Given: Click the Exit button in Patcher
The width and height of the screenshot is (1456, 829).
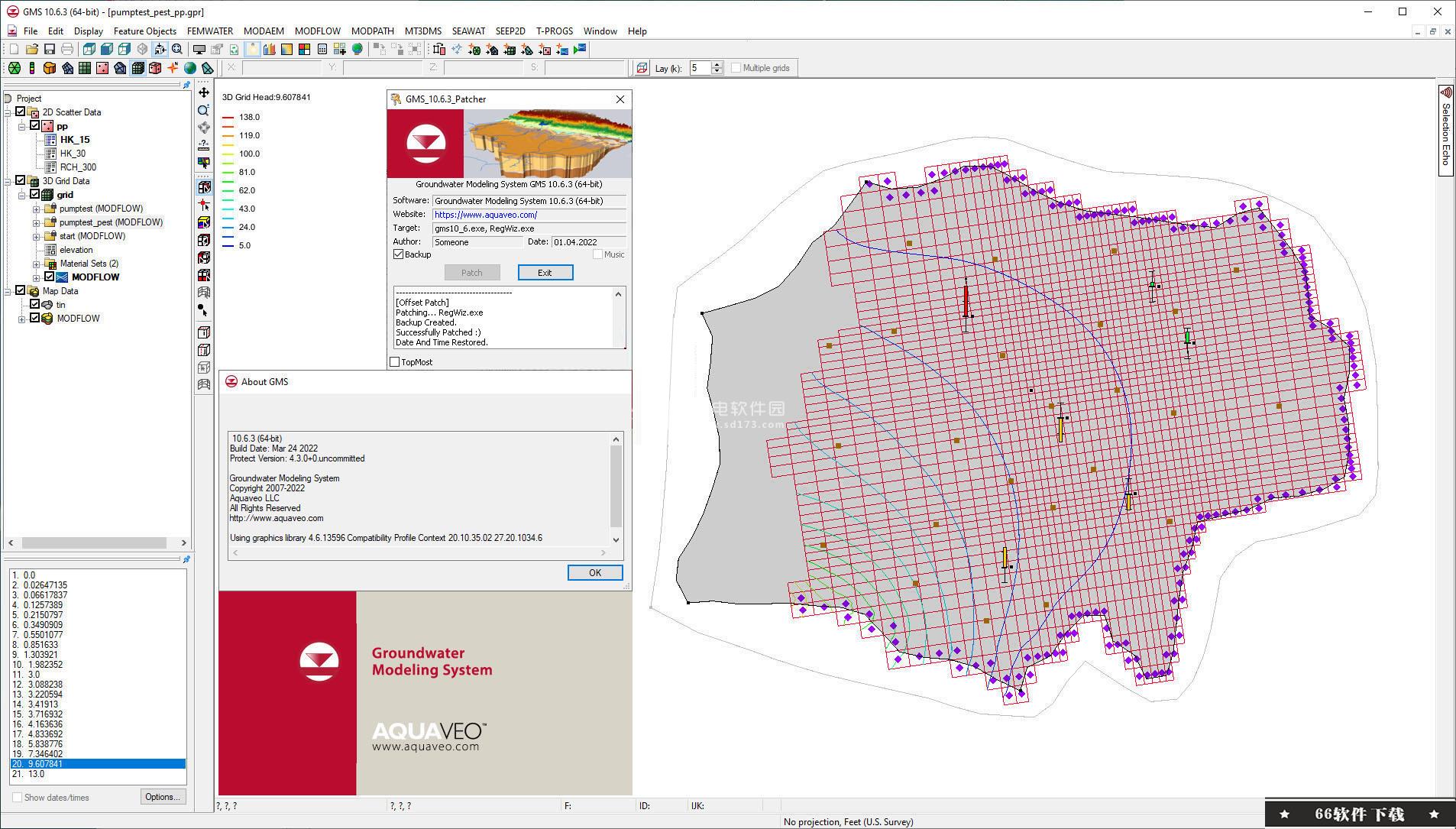Looking at the screenshot, I should tap(545, 273).
